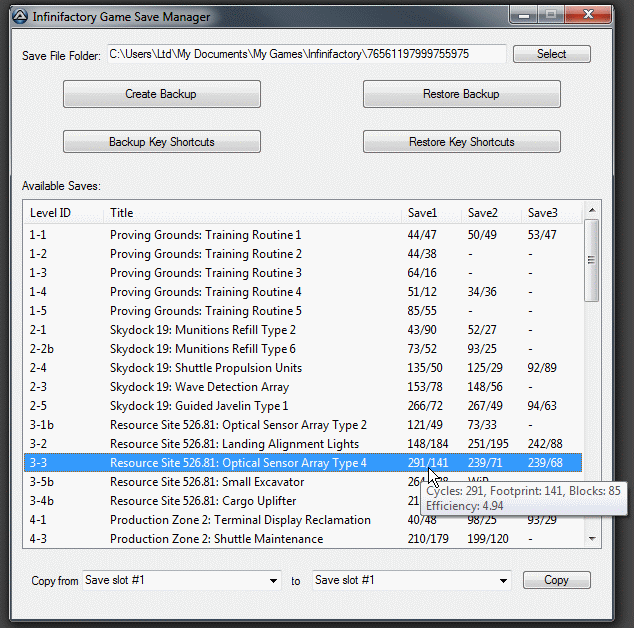Open the Copy from save slot dropdown

point(182,580)
